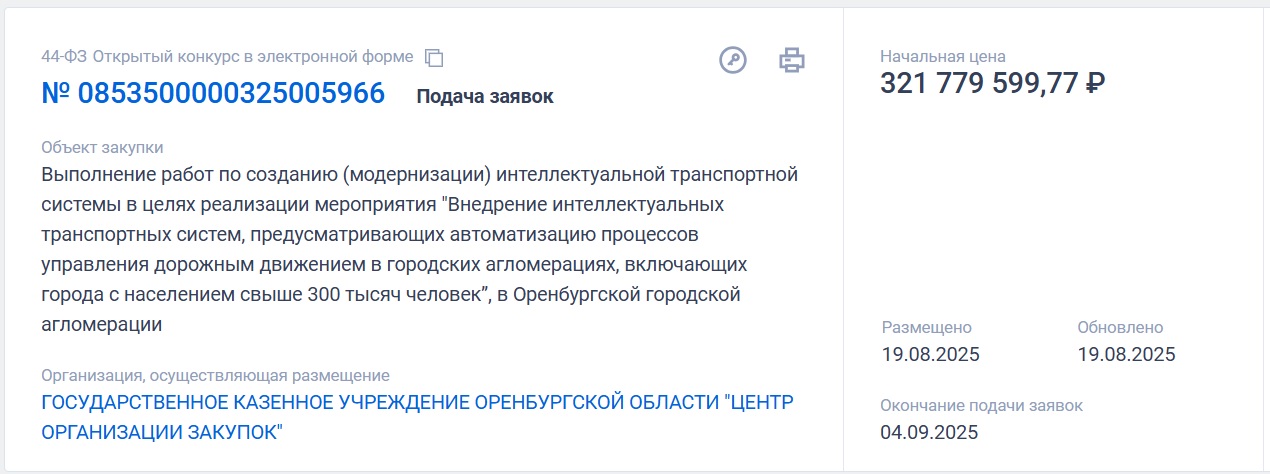Click the «Размещено» label

[926, 327]
